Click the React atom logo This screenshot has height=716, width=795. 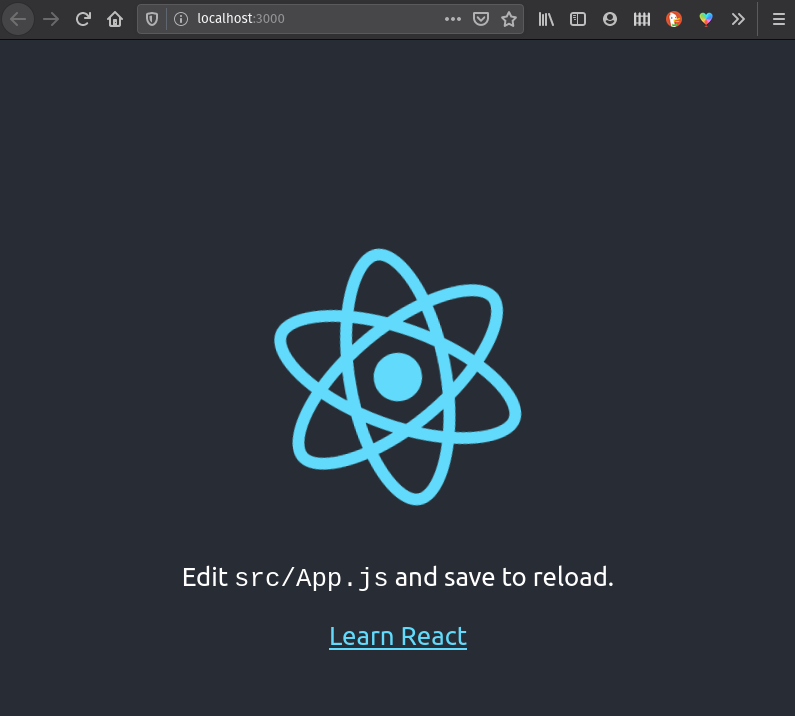pos(398,377)
